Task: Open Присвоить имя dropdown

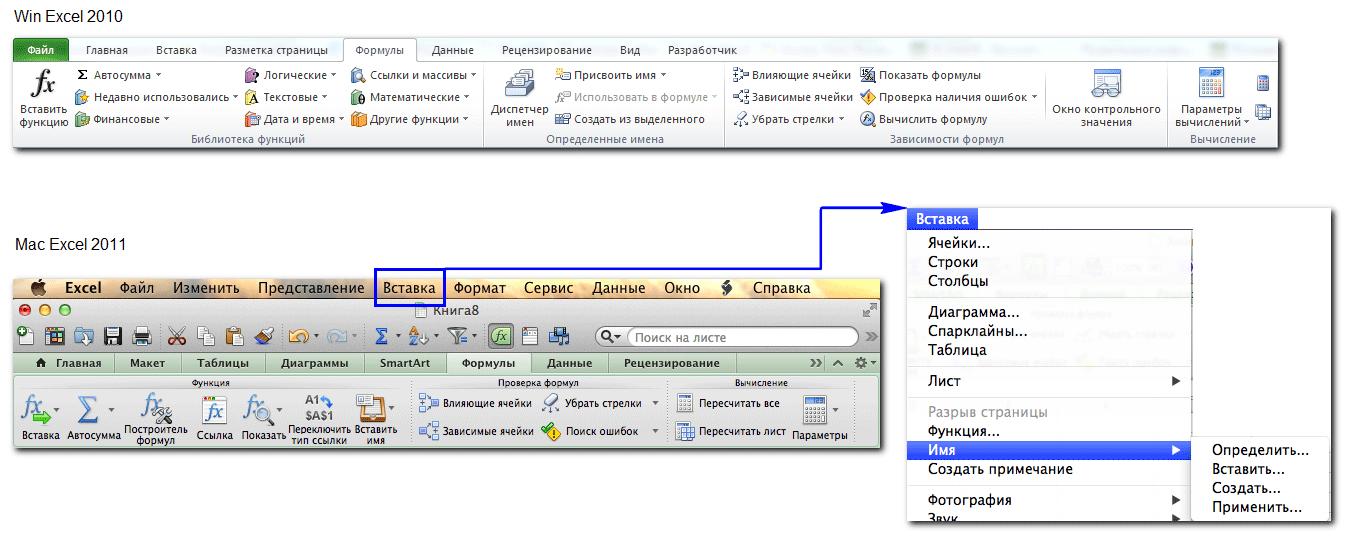Action: click(611, 75)
